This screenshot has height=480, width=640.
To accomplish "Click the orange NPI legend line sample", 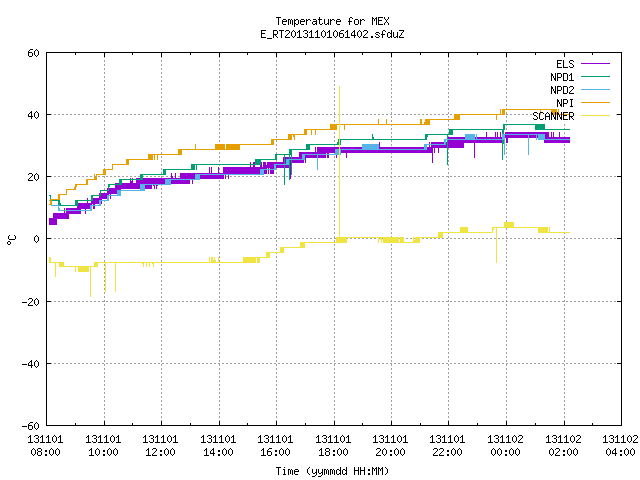I will (595, 103).
